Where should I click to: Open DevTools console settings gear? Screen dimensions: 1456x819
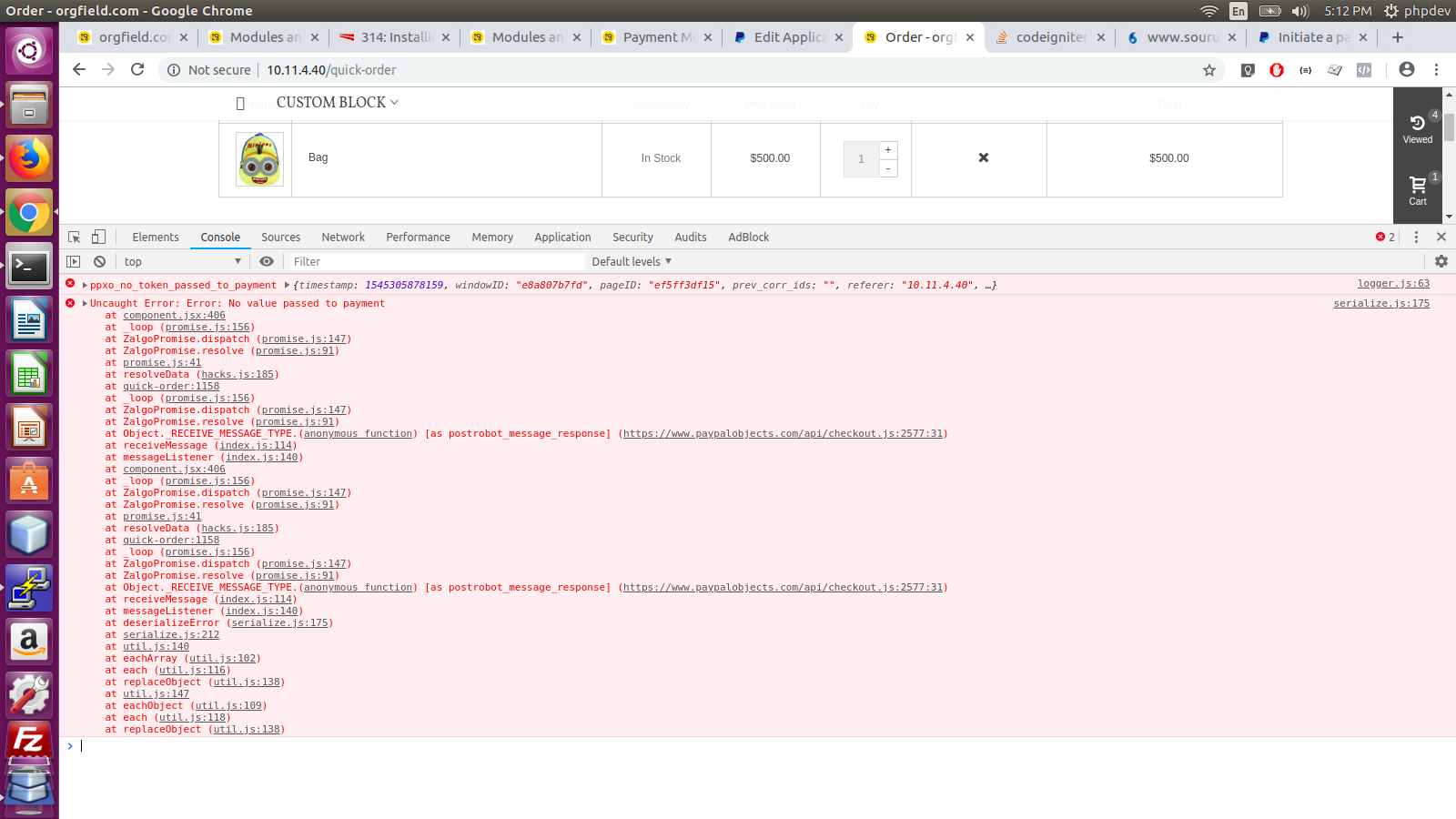1441,261
